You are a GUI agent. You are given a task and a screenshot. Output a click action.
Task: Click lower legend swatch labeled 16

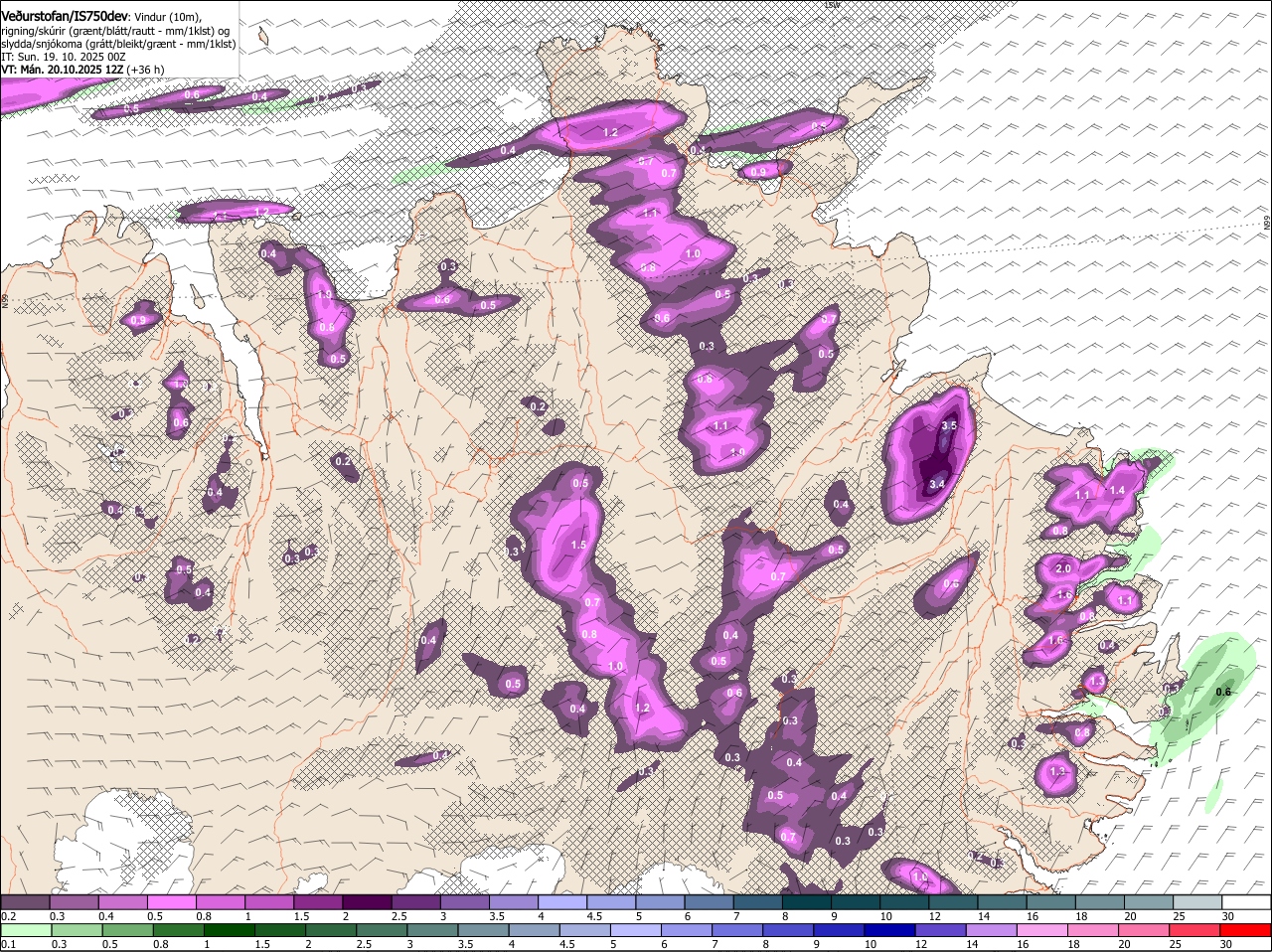(x=1043, y=931)
